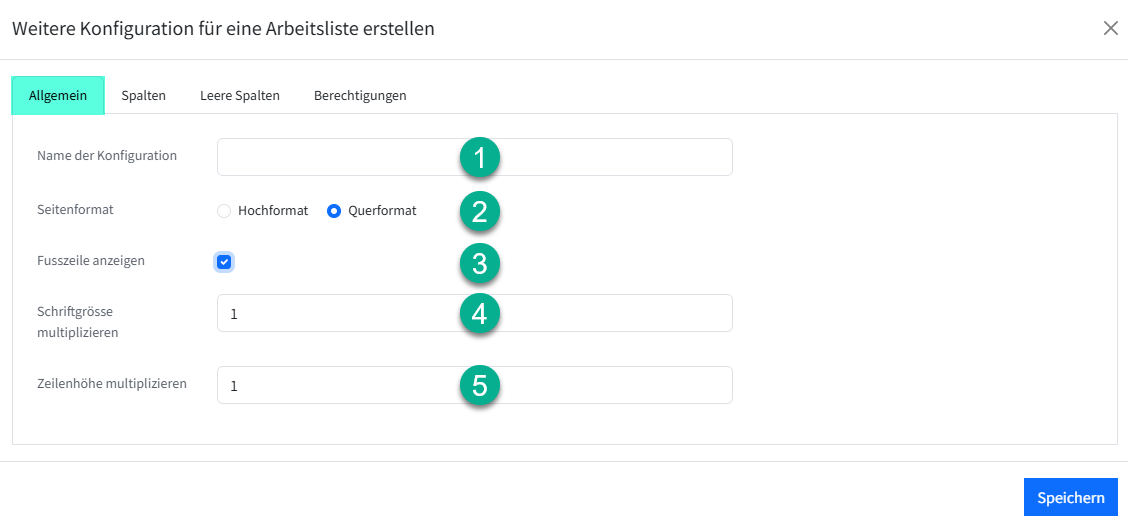The image size is (1128, 526).
Task: Open the Leere Spalten tab
Action: click(239, 96)
